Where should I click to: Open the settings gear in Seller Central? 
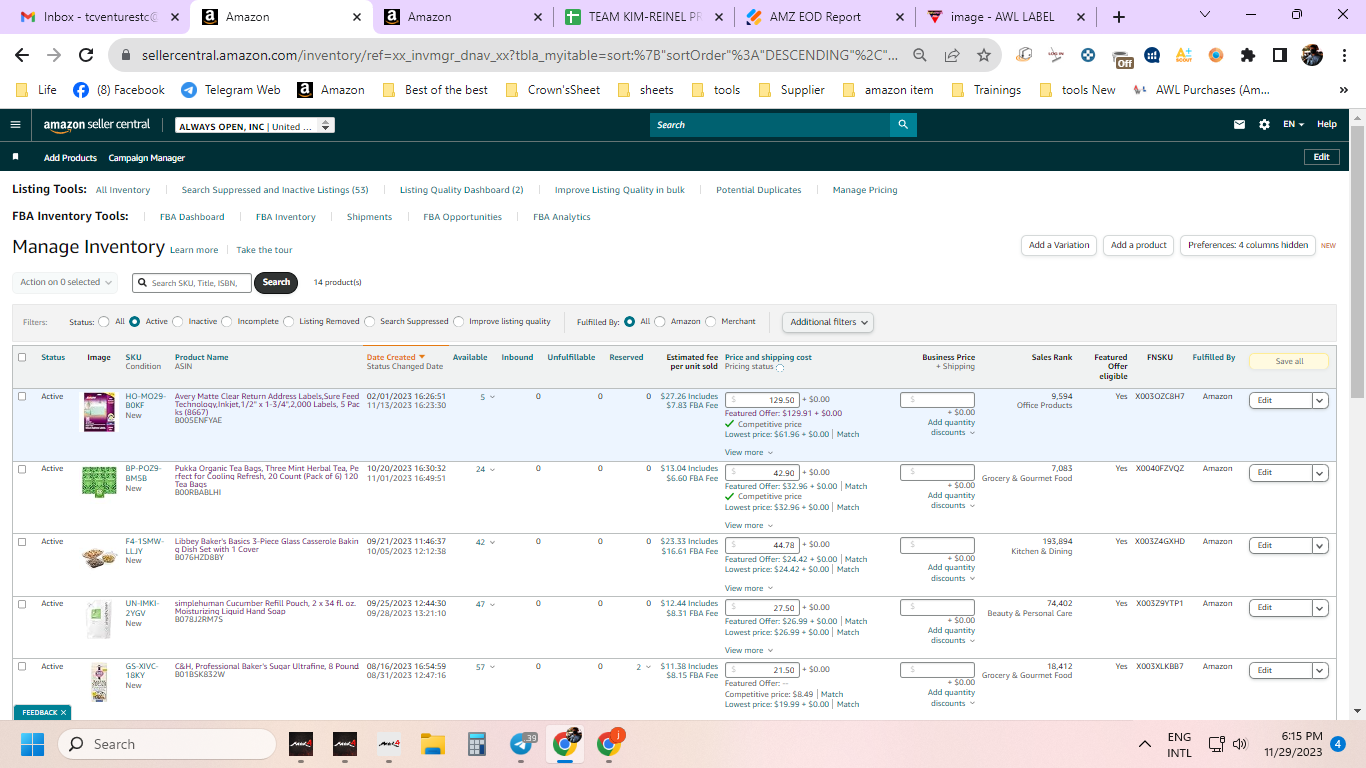pos(1264,125)
